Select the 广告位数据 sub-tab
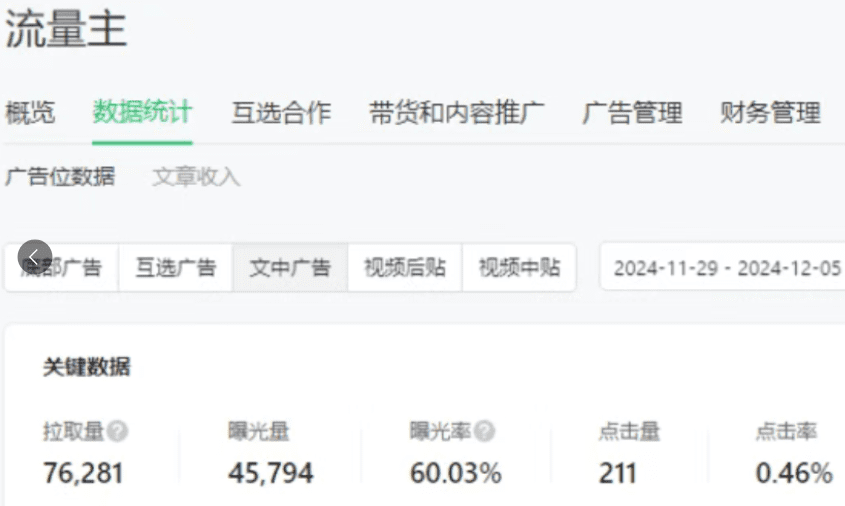This screenshot has height=506, width=845. 60,177
